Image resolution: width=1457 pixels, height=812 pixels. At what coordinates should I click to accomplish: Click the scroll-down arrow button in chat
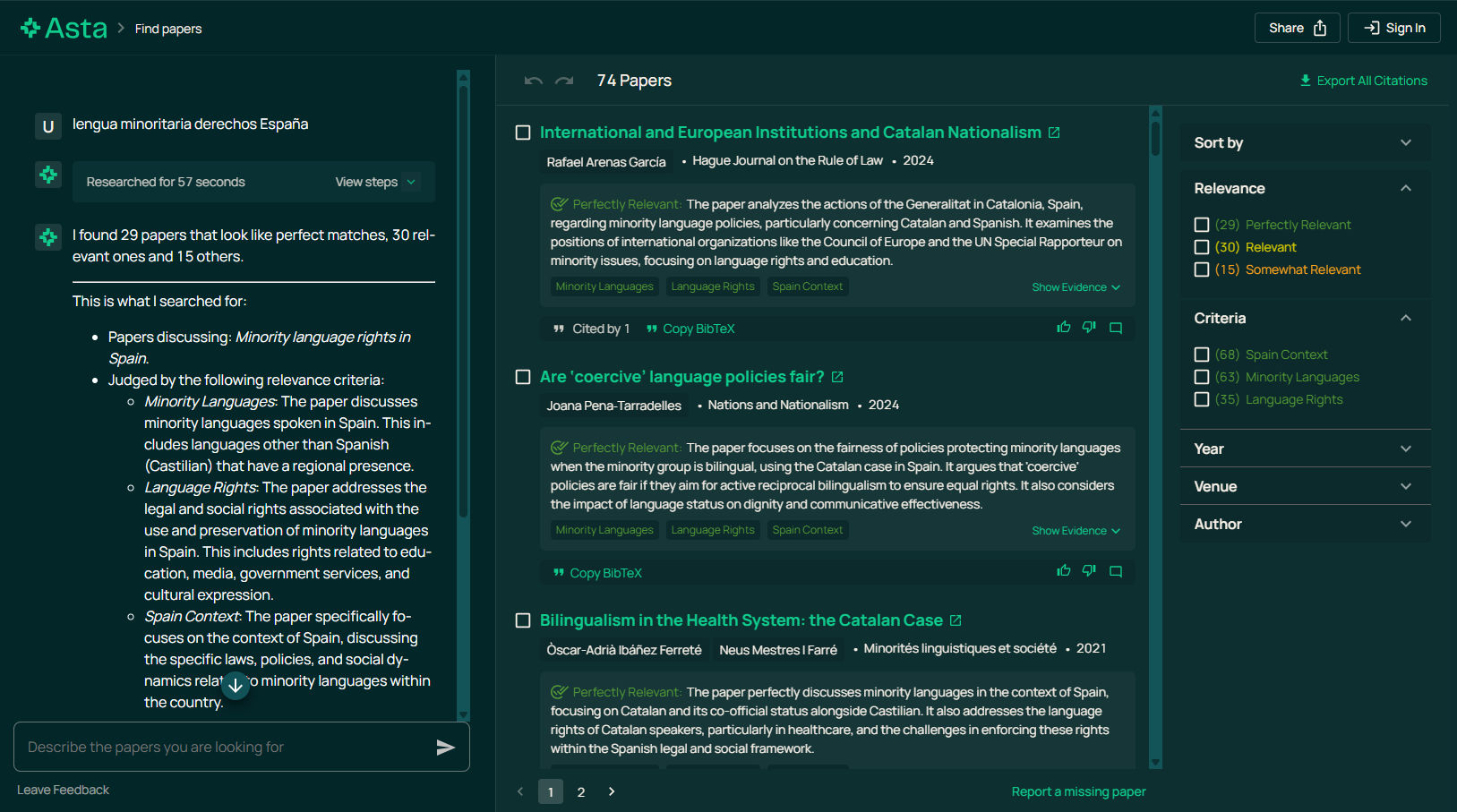(x=236, y=686)
